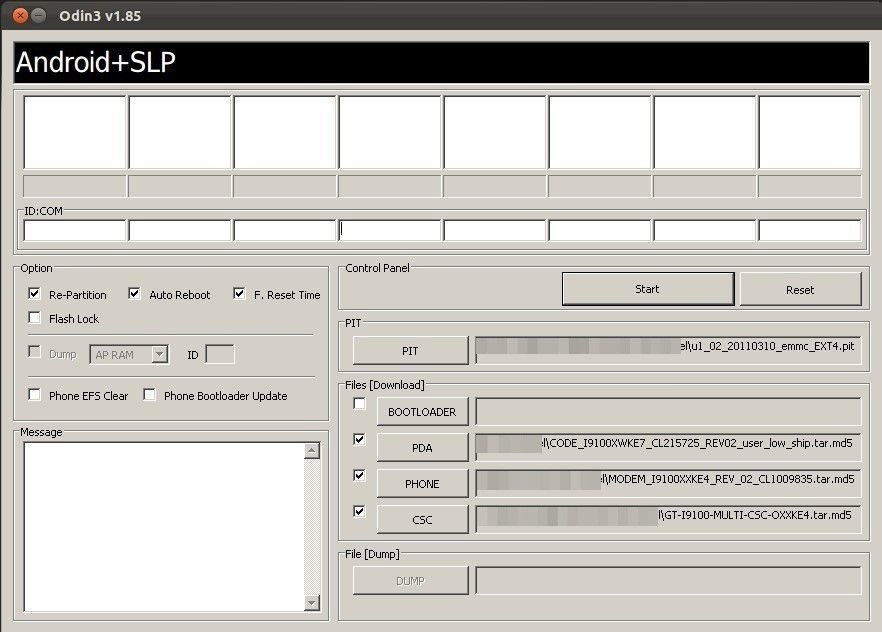Viewport: 882px width, 632px height.
Task: Pick a modem file with the PHONE button
Action: [x=422, y=484]
